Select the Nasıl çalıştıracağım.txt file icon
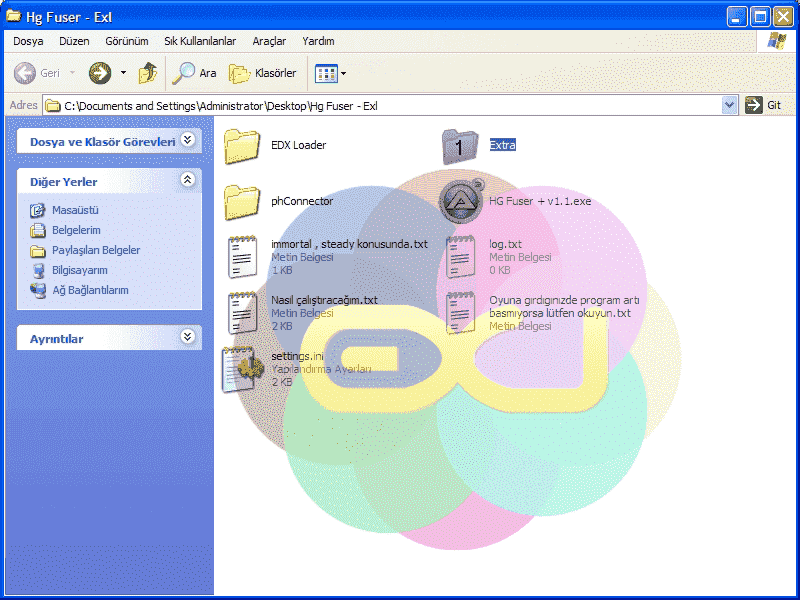 click(x=242, y=313)
